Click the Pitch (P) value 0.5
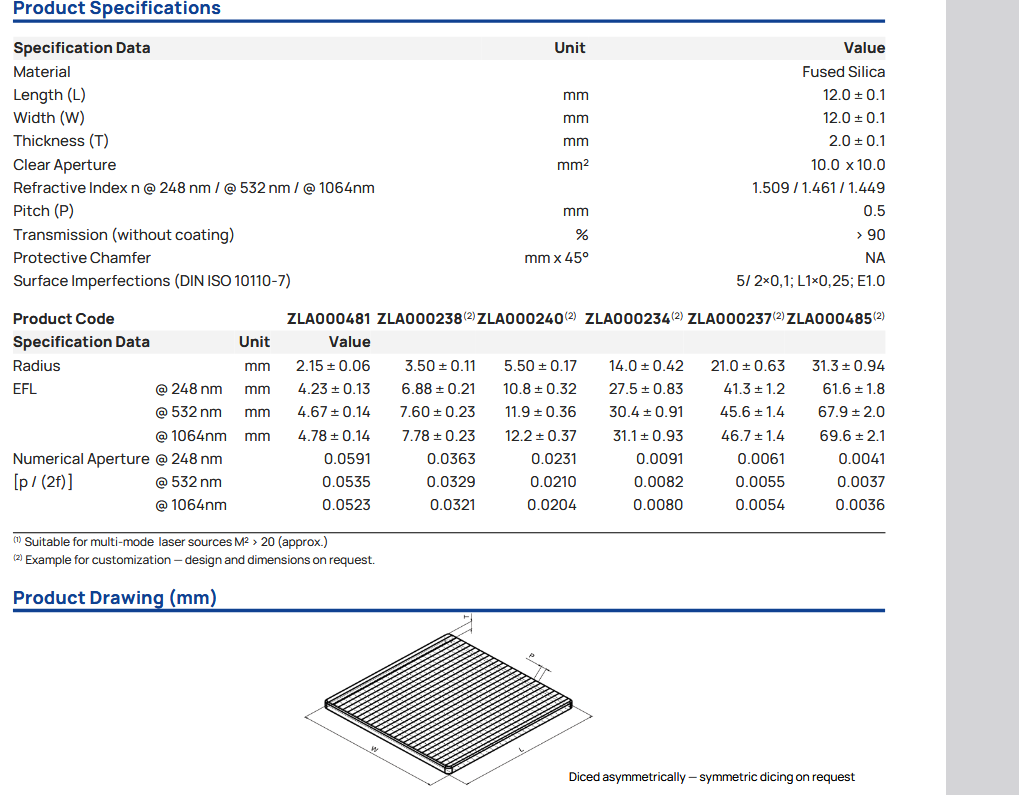The image size is (1019, 795). click(x=874, y=211)
